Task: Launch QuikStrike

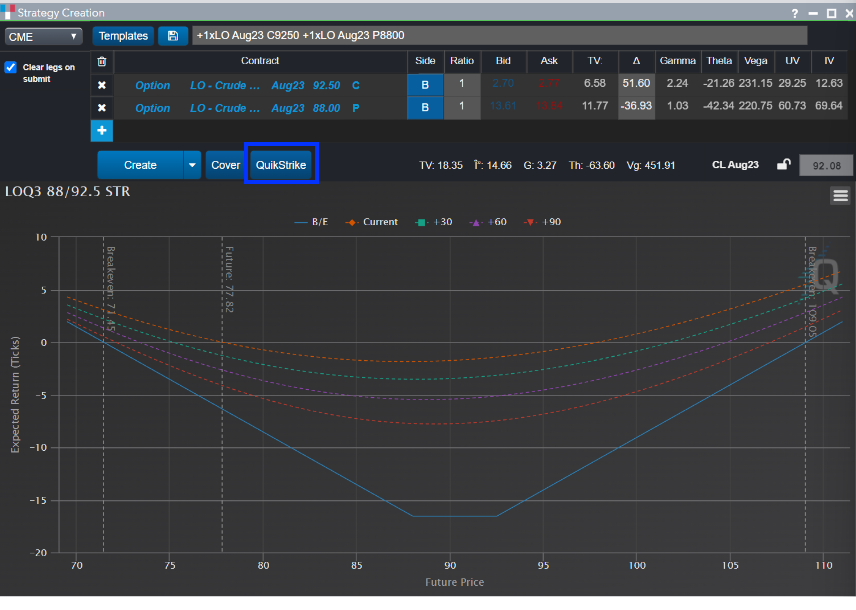Action: pos(281,165)
